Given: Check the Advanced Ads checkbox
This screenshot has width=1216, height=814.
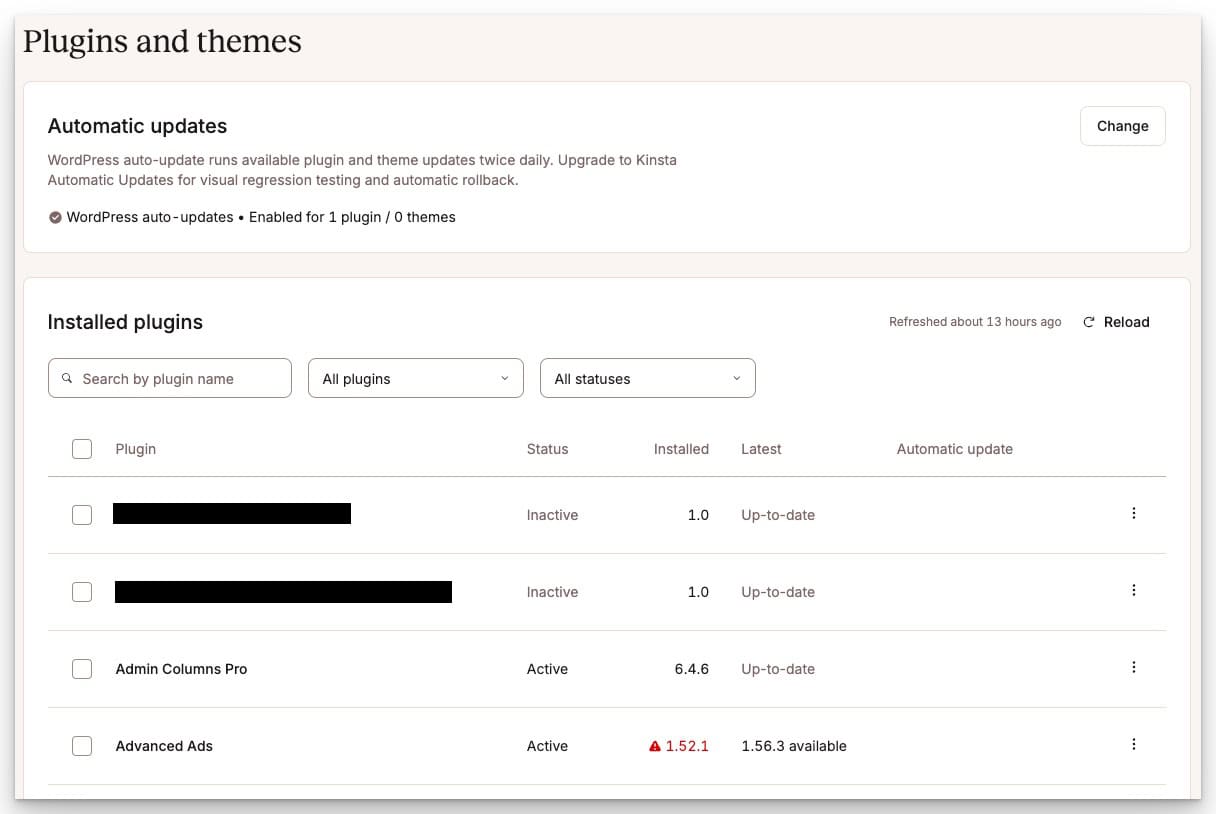Looking at the screenshot, I should 82,746.
